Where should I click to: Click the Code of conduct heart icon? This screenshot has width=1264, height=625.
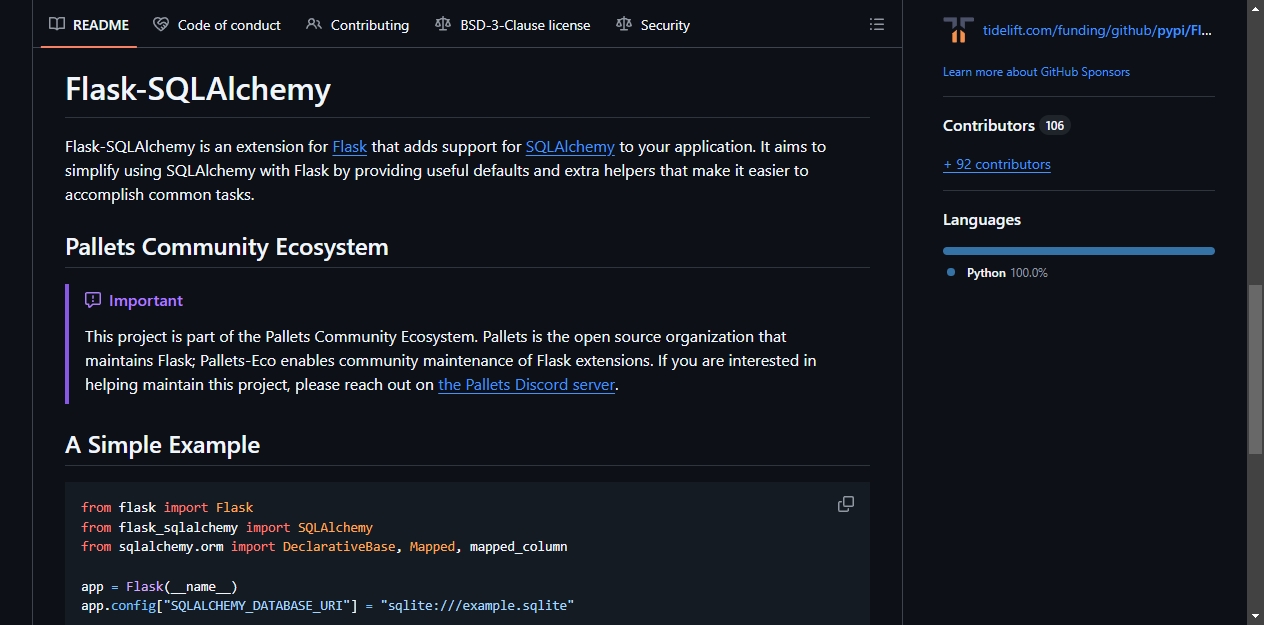point(161,25)
